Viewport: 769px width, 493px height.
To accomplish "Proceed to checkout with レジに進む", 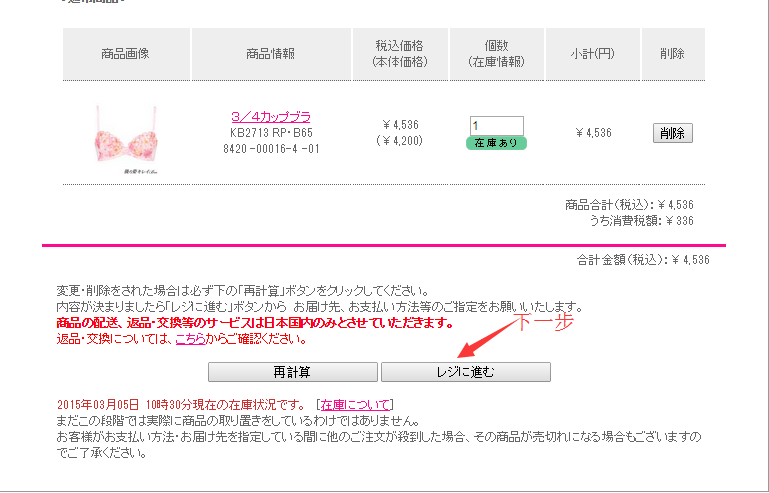I will point(465,372).
